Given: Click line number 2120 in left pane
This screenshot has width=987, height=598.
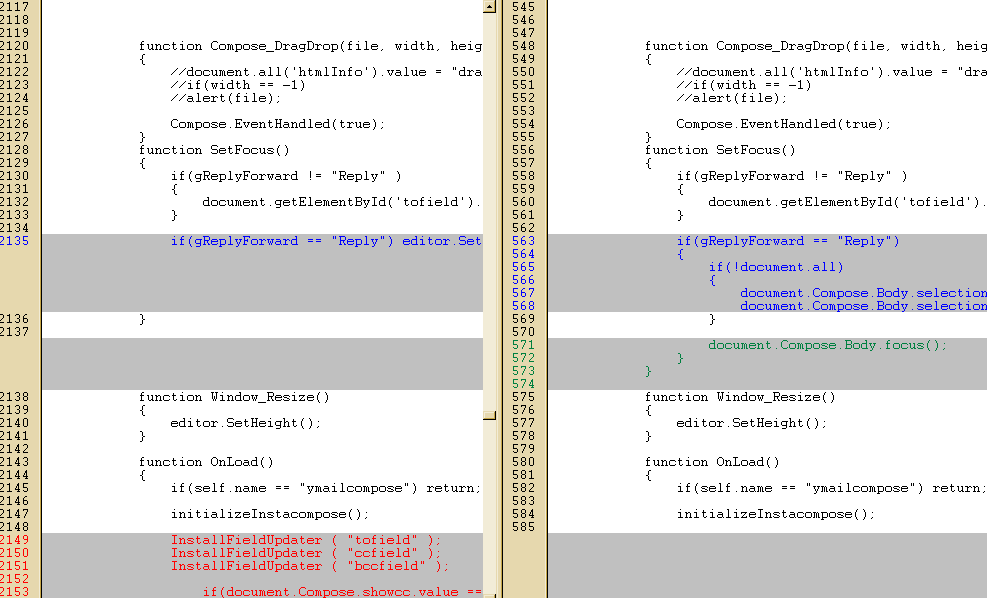Looking at the screenshot, I should pyautogui.click(x=14, y=46).
